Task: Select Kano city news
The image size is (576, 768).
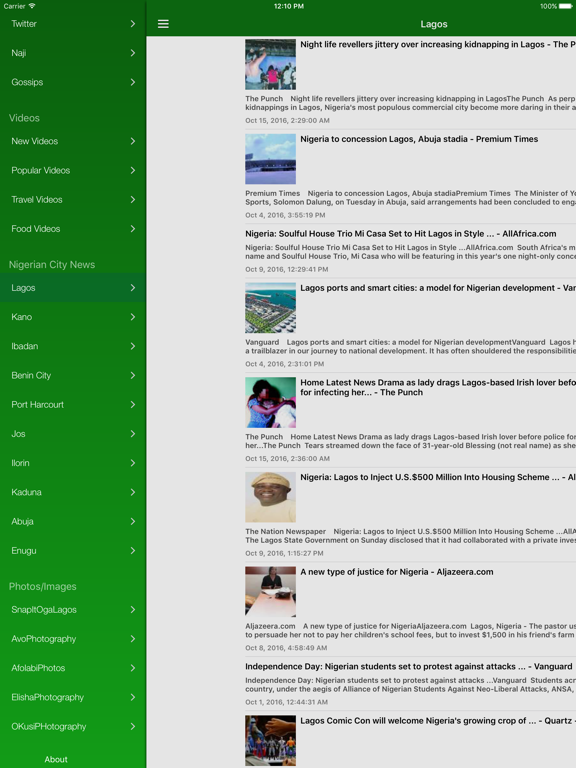Action: point(73,317)
